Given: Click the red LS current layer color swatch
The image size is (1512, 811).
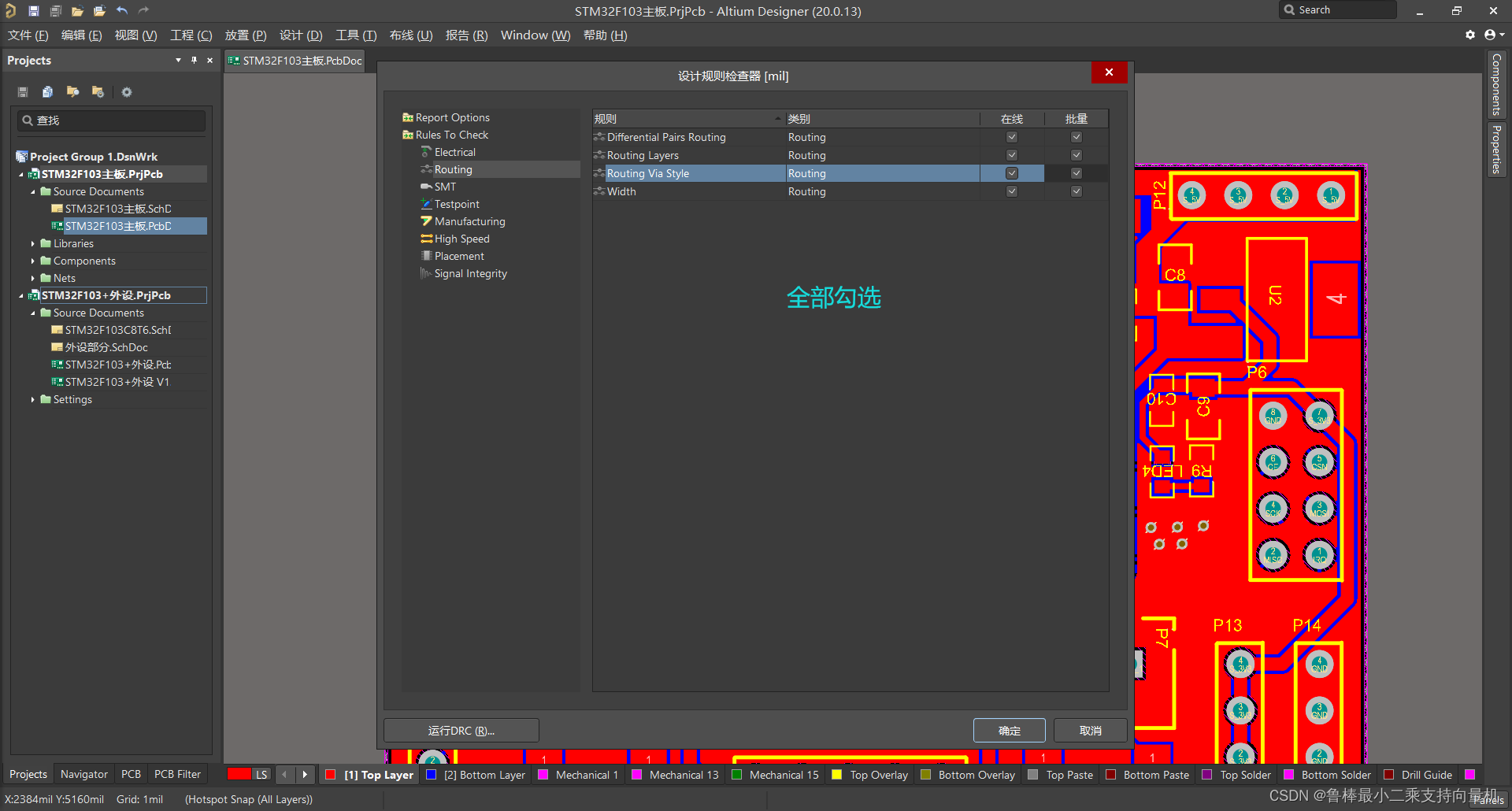Looking at the screenshot, I should (x=239, y=775).
